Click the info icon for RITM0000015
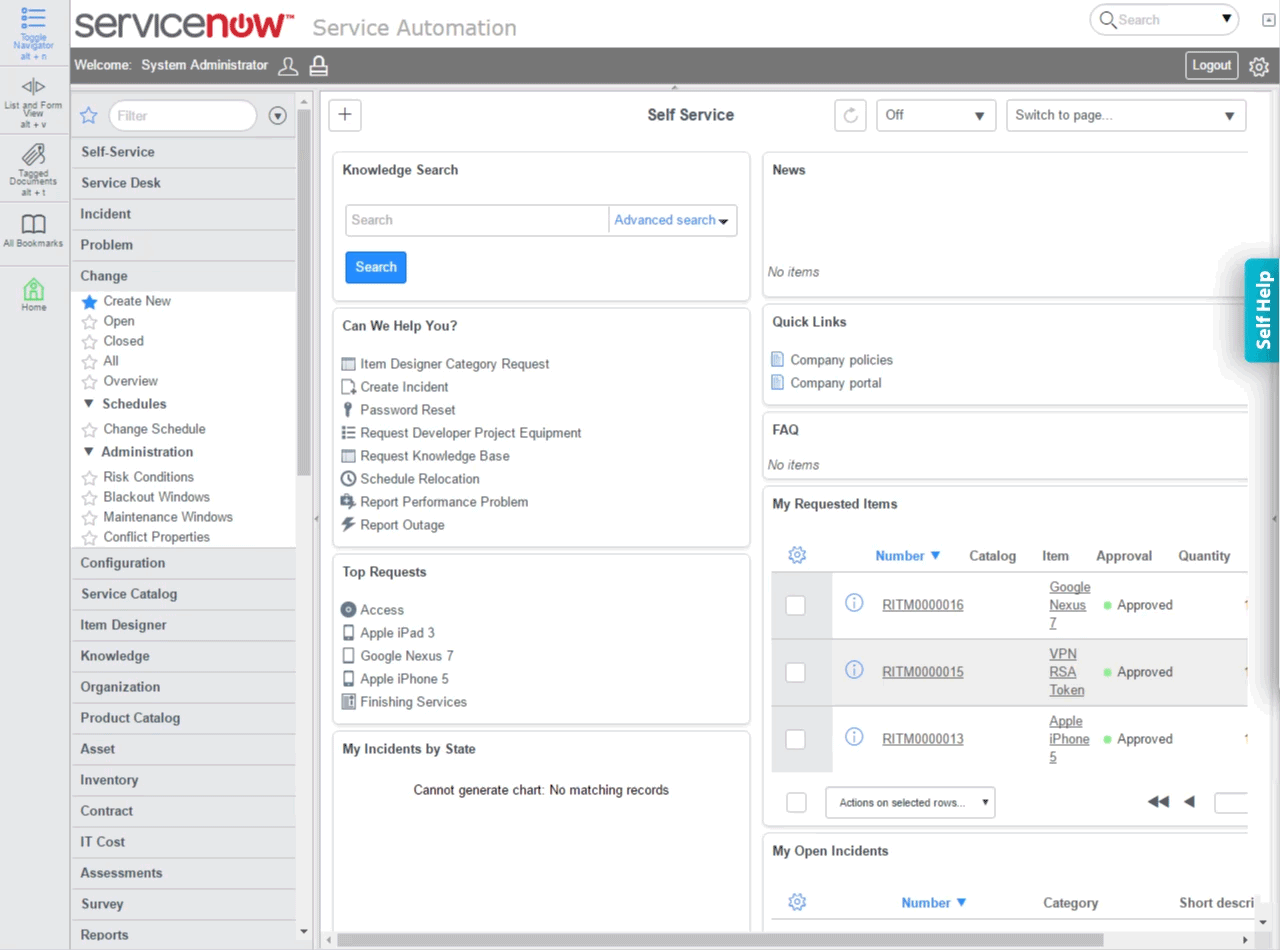Image resolution: width=1280 pixels, height=950 pixels. 854,670
